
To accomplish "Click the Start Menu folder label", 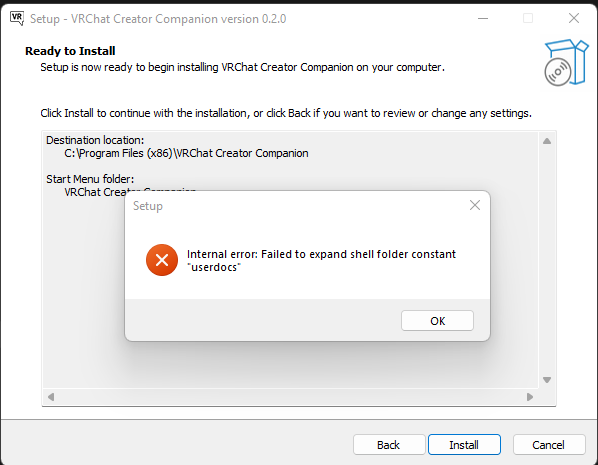I will tap(90, 179).
